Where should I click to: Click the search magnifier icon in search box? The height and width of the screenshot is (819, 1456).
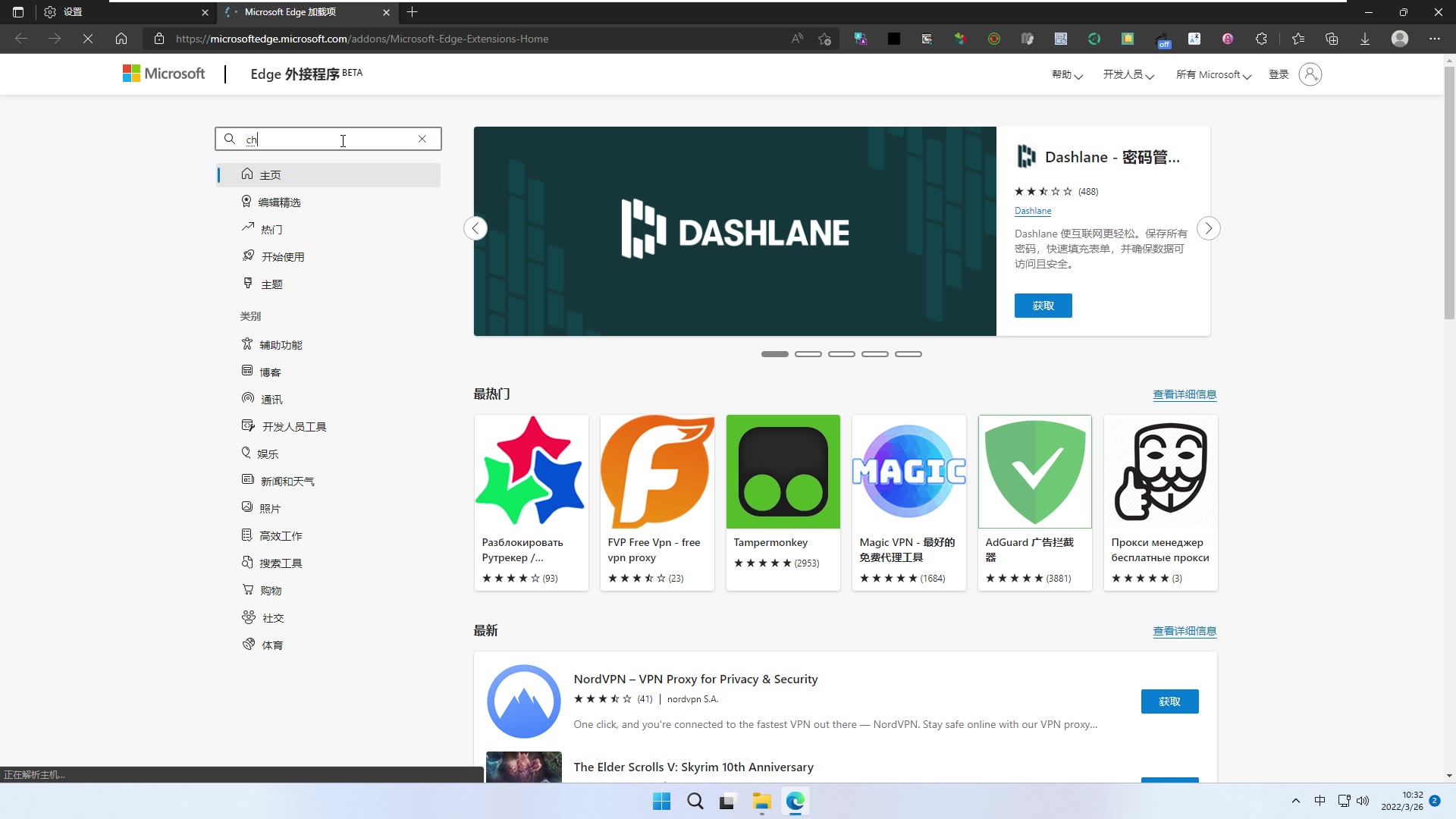(x=230, y=139)
